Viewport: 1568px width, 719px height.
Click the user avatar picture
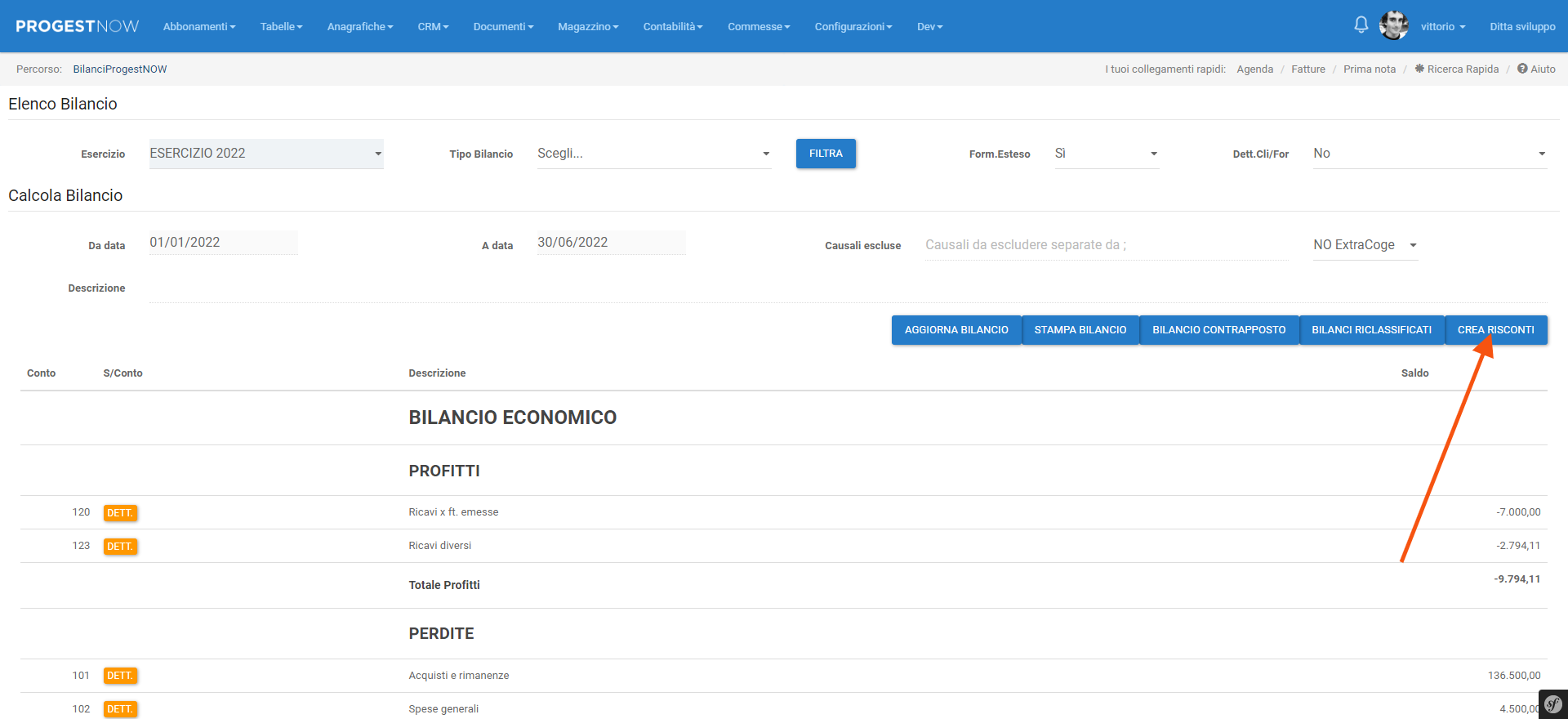pos(1393,26)
